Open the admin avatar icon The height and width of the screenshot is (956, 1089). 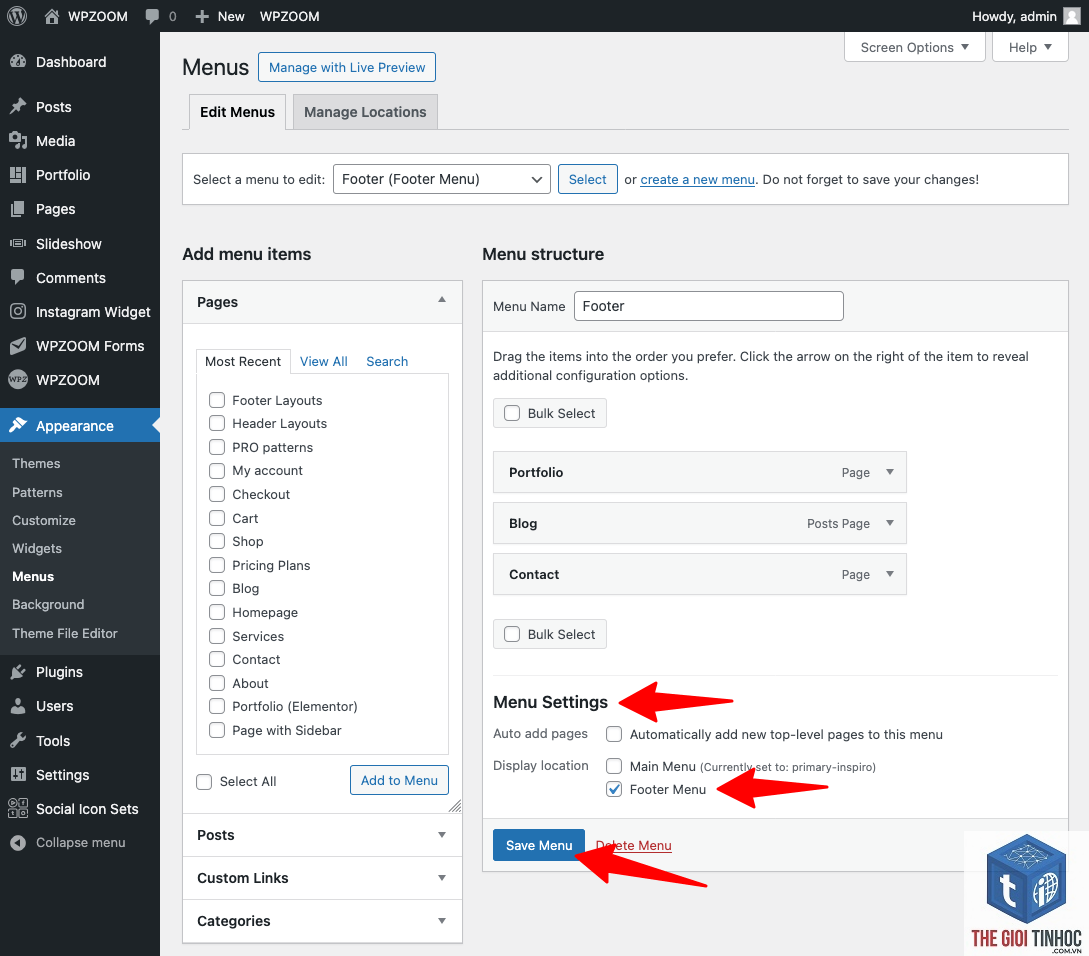1072,16
